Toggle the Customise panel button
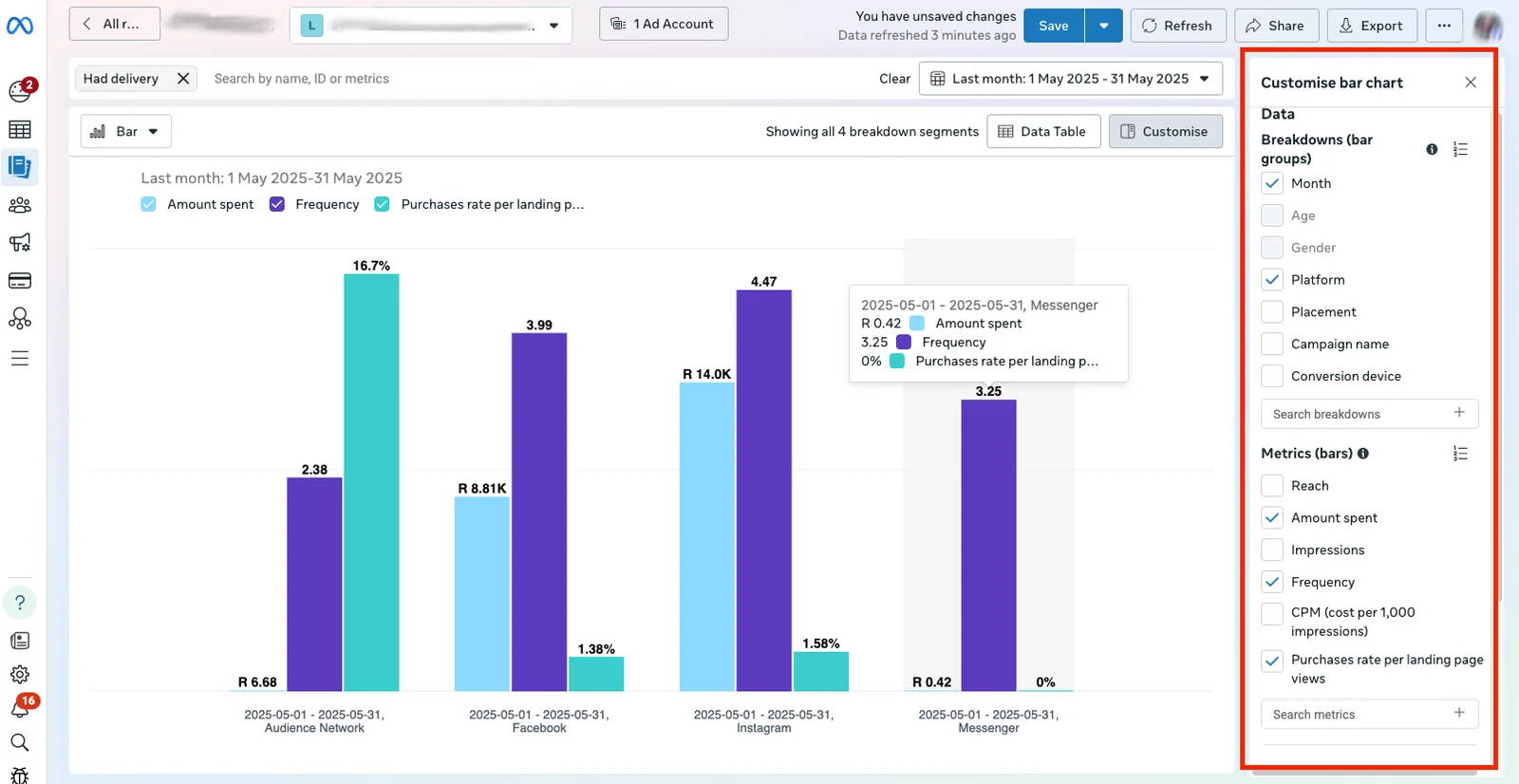 pyautogui.click(x=1165, y=132)
